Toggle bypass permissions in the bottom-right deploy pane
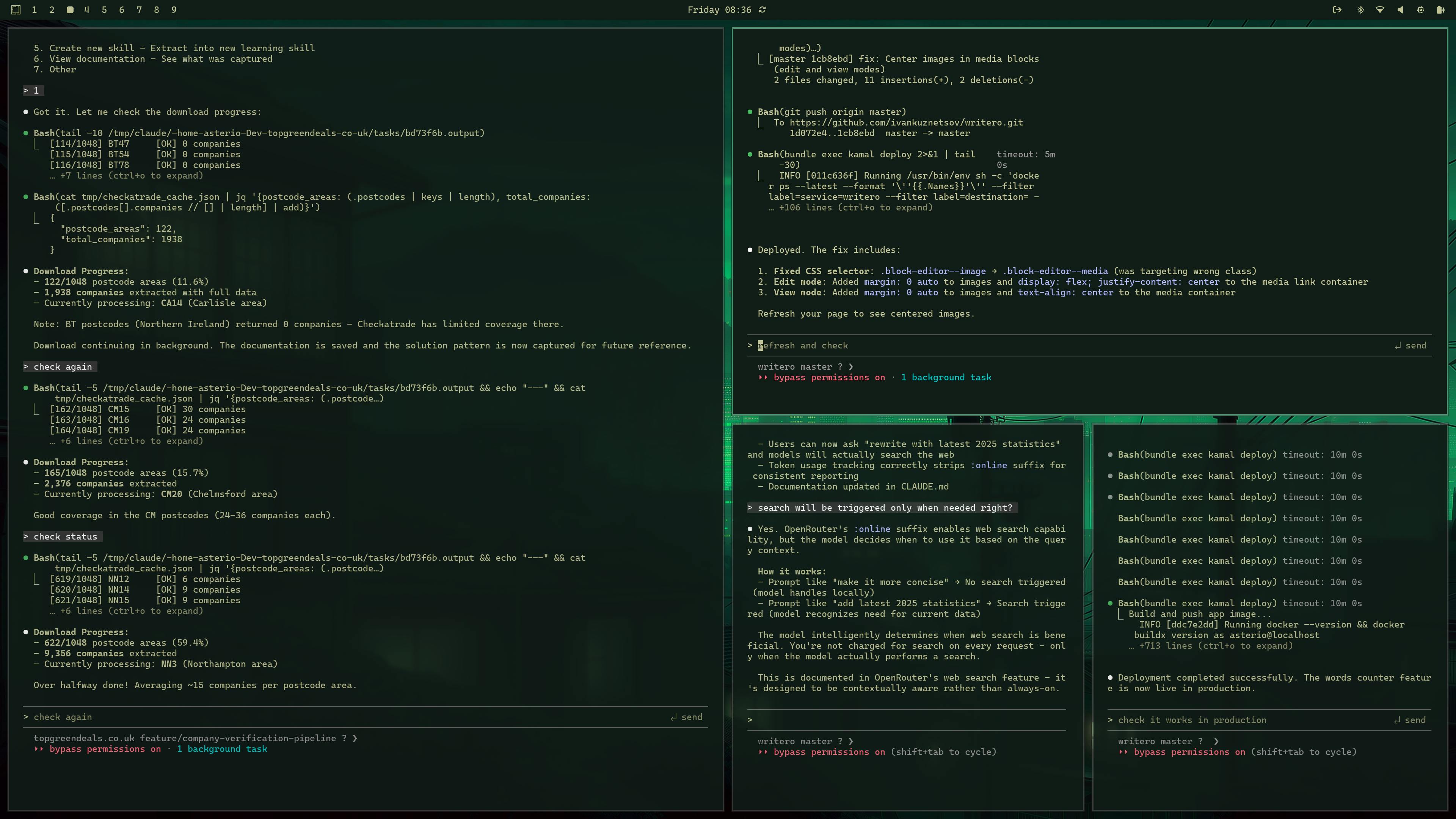Viewport: 1456px width, 819px height. [x=1188, y=752]
